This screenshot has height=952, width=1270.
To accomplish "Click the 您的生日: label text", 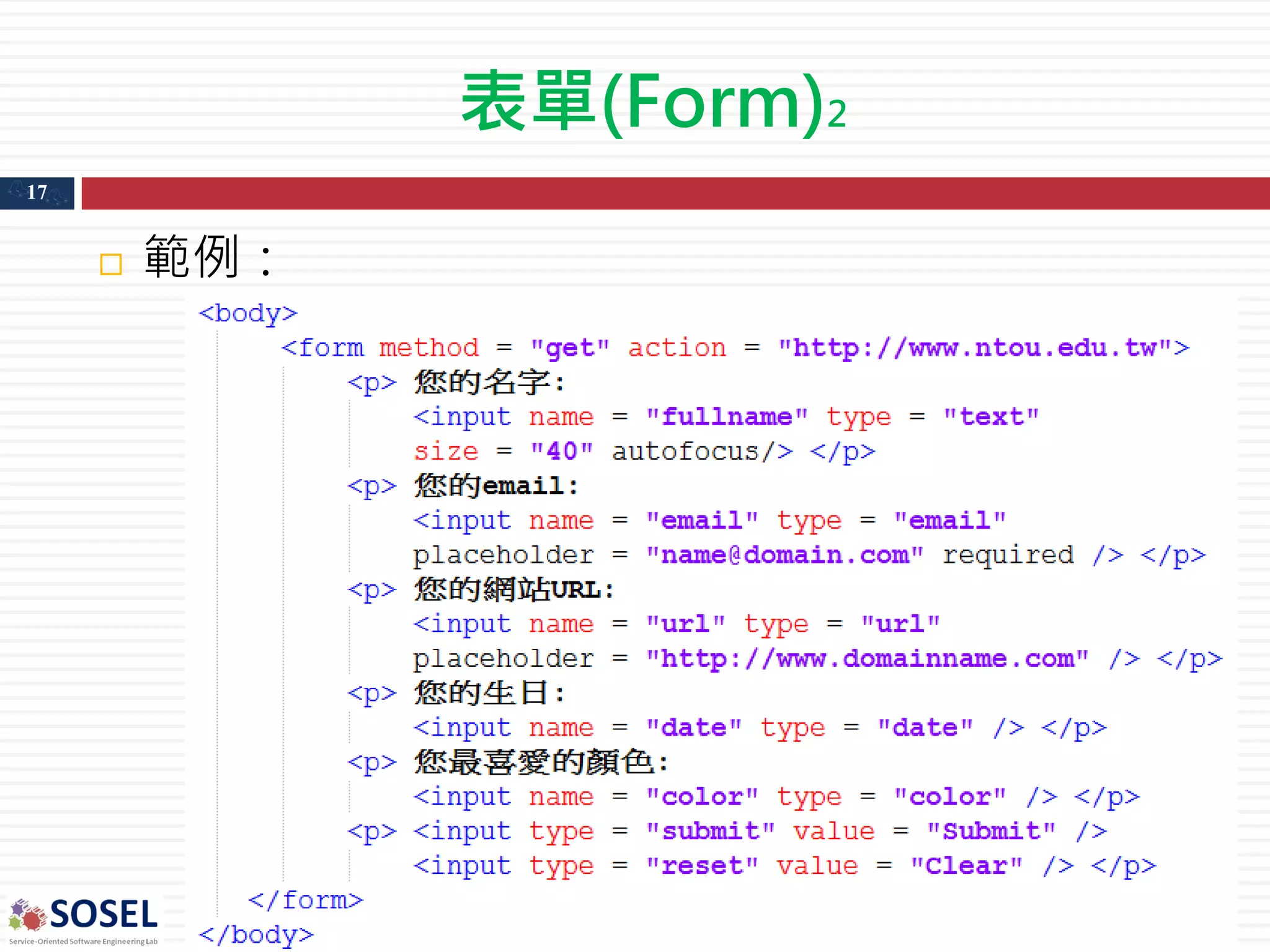I will (x=489, y=693).
